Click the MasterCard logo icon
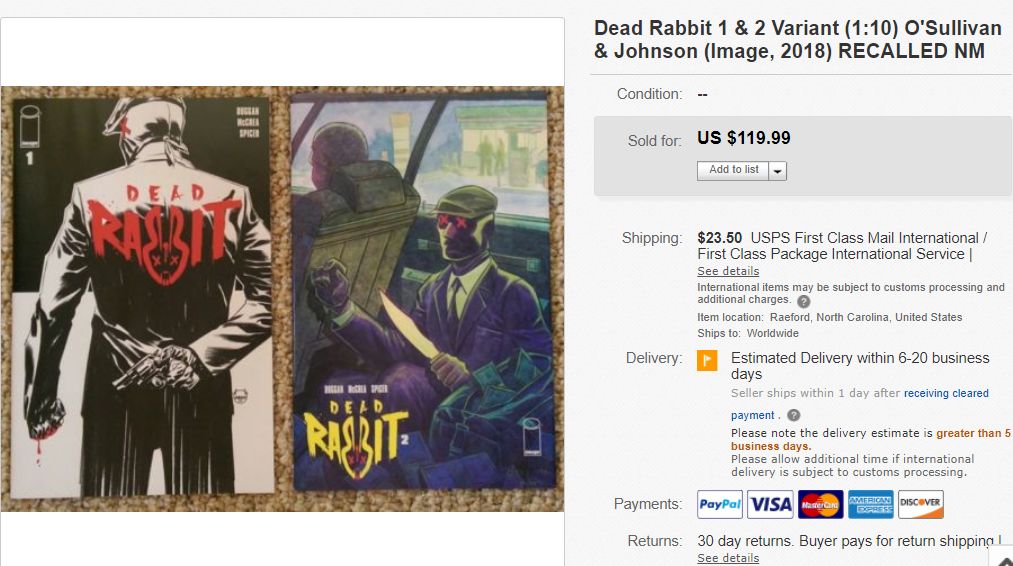Image resolution: width=1013 pixels, height=566 pixels. 820,504
